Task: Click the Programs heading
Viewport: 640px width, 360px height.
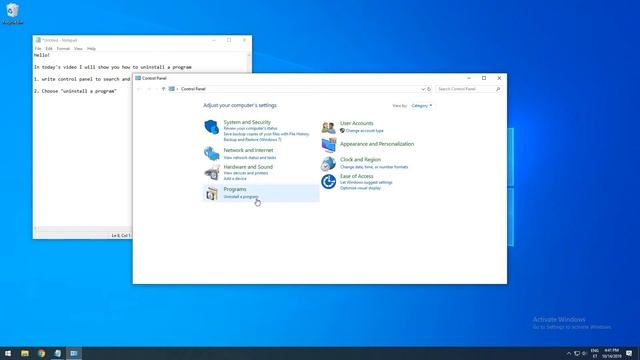Action: coord(235,189)
